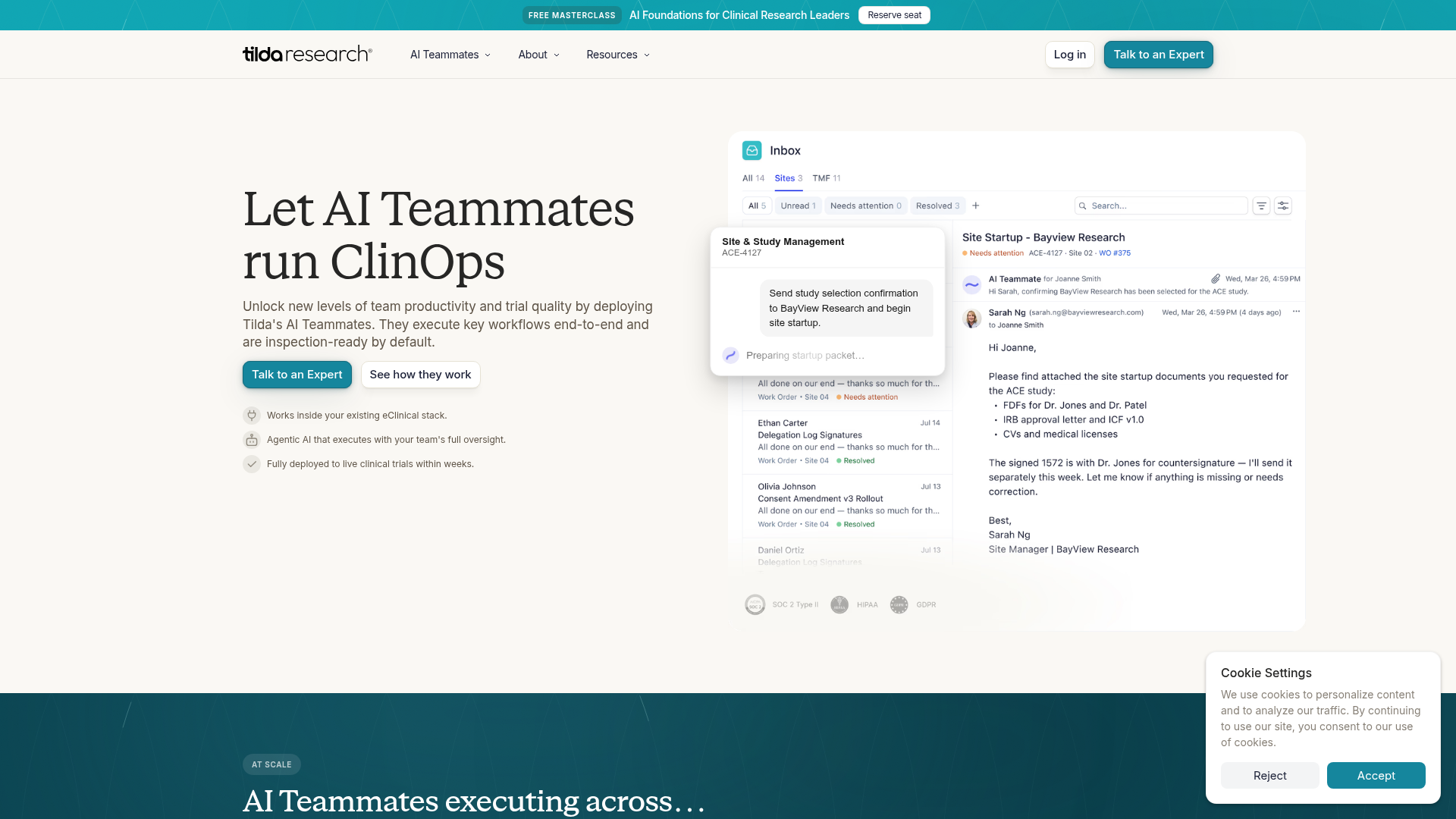This screenshot has height=819, width=1456.
Task: Open the sliders settings icon beside Search
Action: coord(1283,206)
